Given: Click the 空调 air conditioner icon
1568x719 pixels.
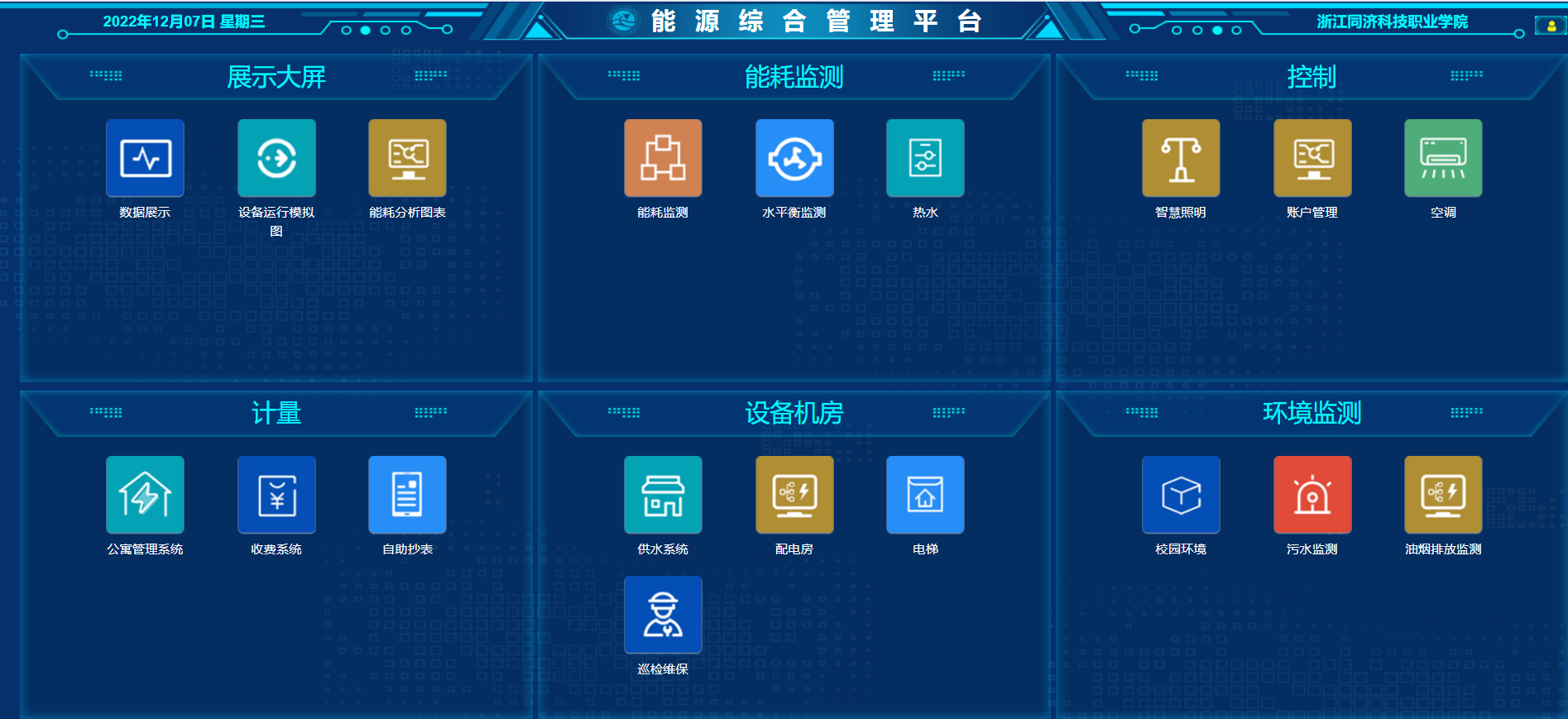Looking at the screenshot, I should coord(1443,158).
